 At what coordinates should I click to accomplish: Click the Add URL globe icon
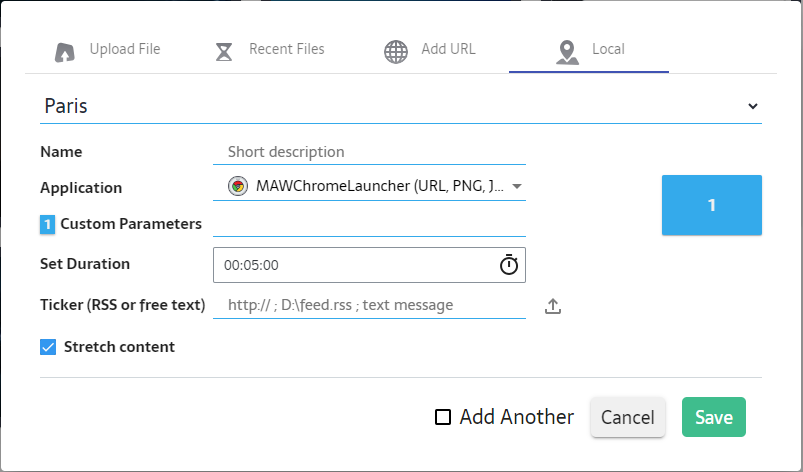[x=396, y=51]
